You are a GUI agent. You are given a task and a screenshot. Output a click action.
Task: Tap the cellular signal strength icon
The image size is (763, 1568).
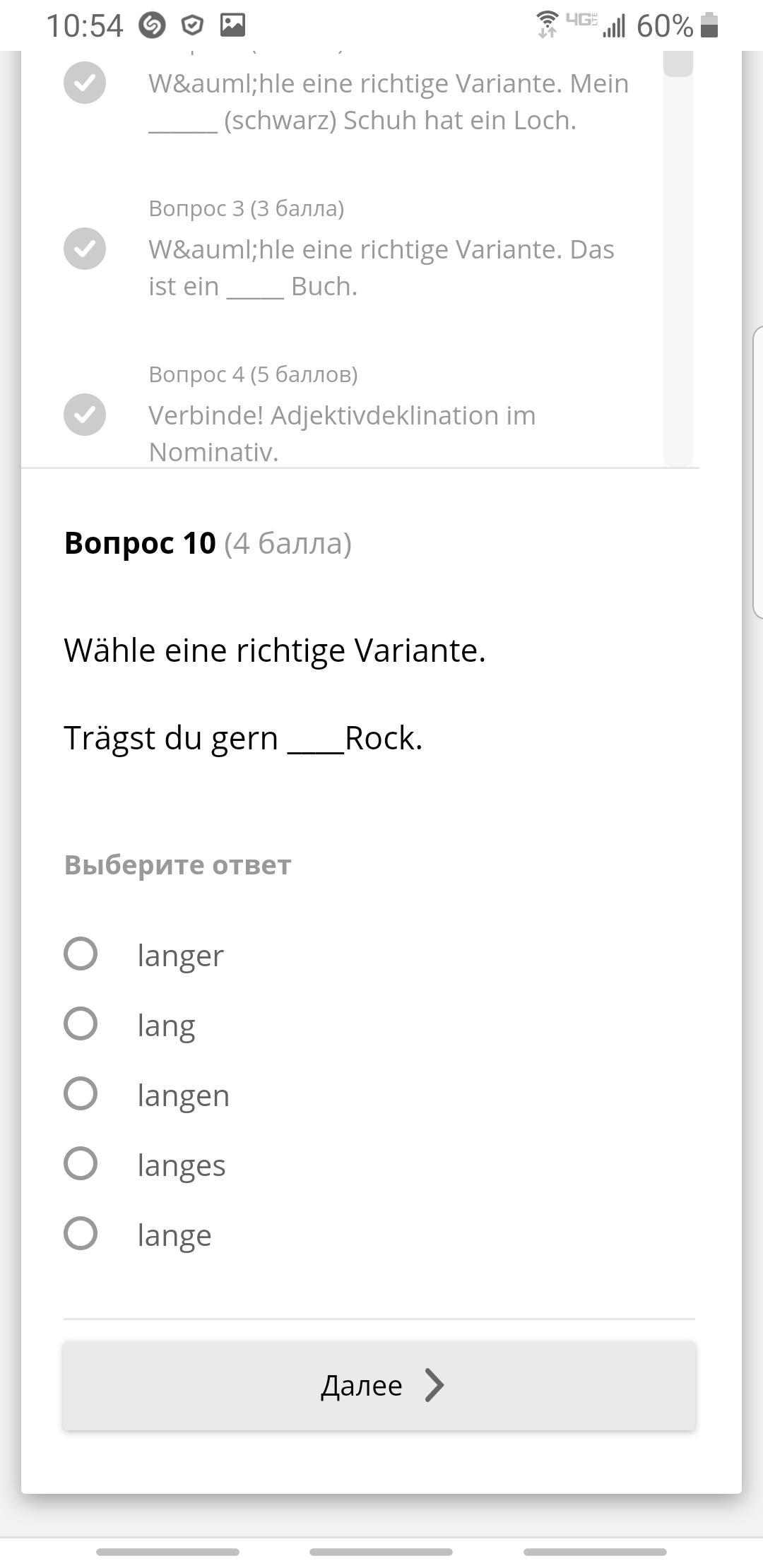tap(614, 27)
